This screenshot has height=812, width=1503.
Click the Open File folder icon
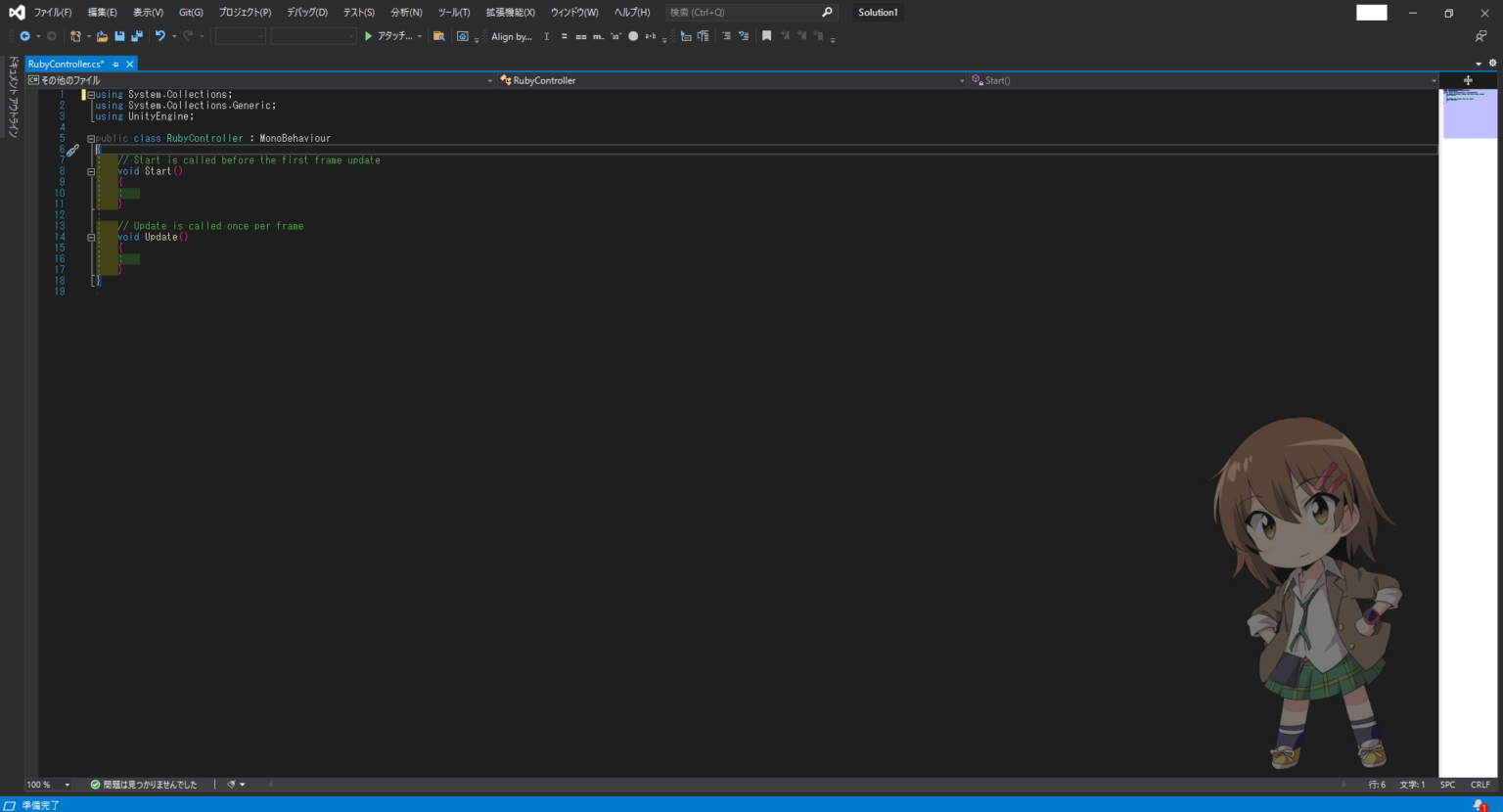[x=102, y=36]
